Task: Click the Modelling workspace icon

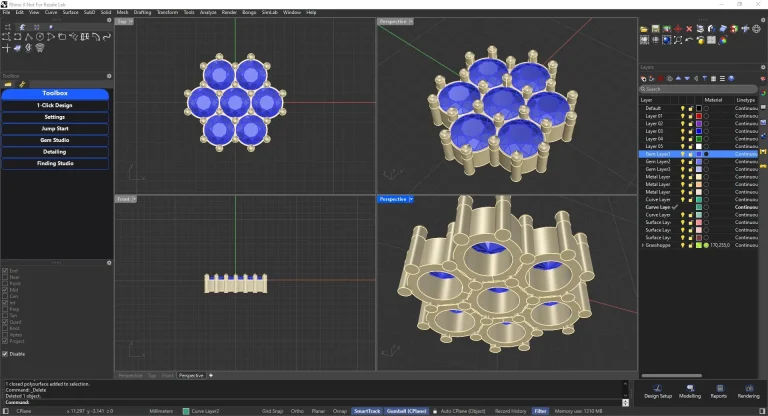Action: tap(690, 389)
